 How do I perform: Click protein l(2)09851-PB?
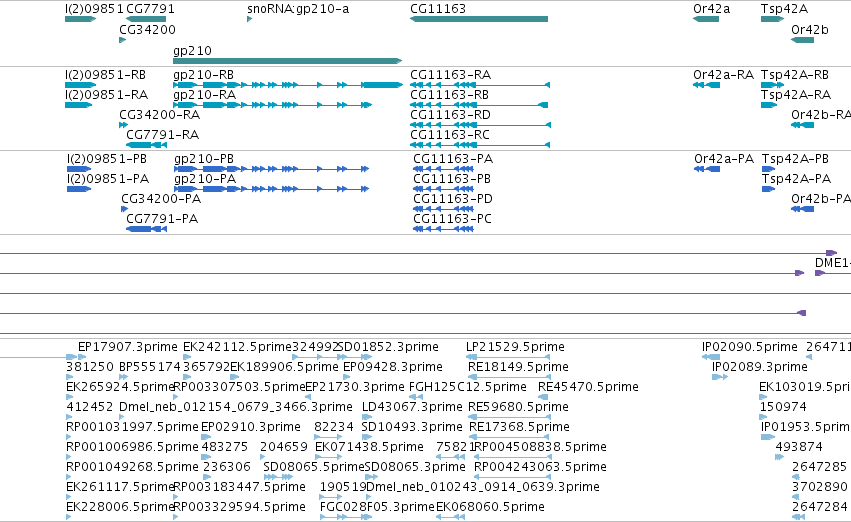[x=107, y=159]
